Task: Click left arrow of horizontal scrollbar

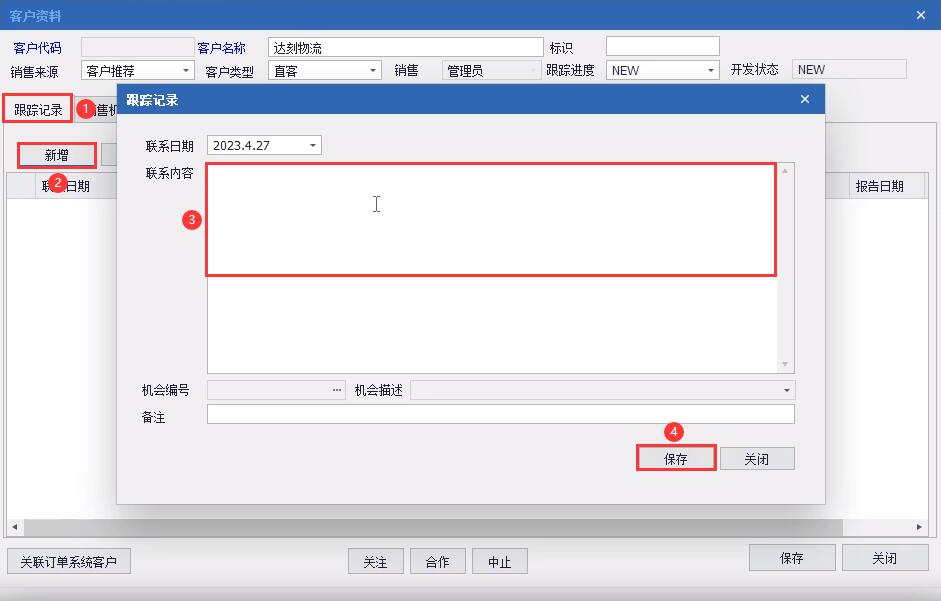Action: [x=14, y=527]
